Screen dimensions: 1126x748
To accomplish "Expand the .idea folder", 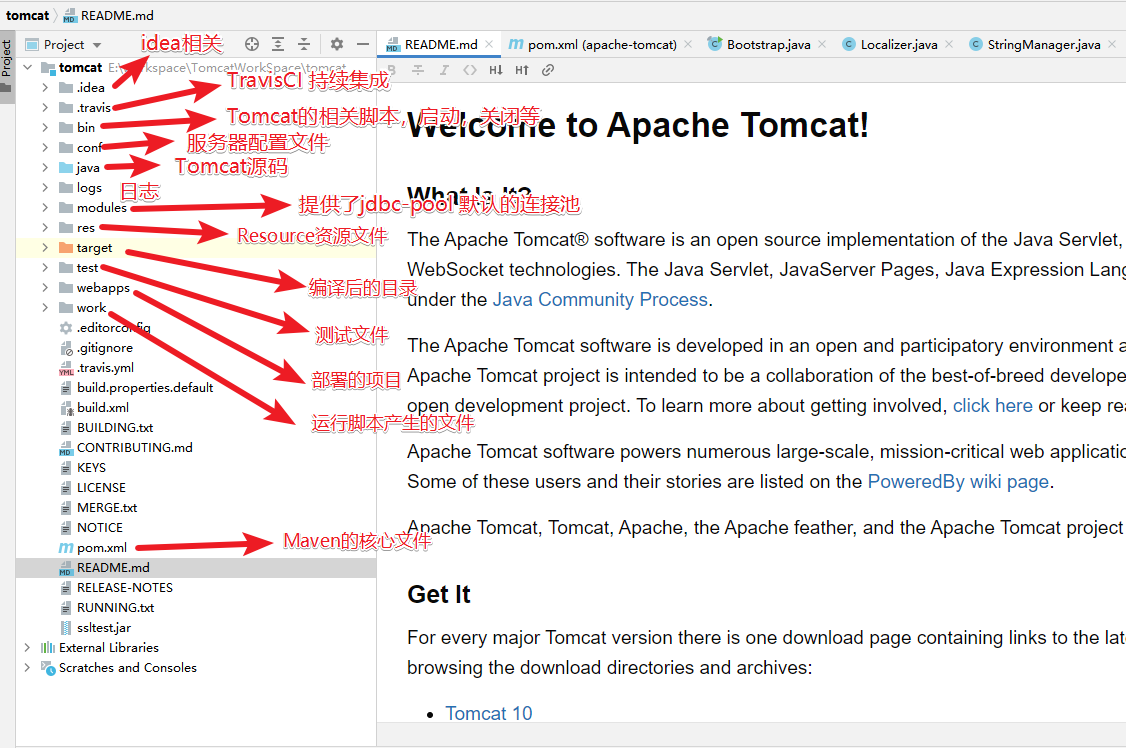I will (x=45, y=88).
